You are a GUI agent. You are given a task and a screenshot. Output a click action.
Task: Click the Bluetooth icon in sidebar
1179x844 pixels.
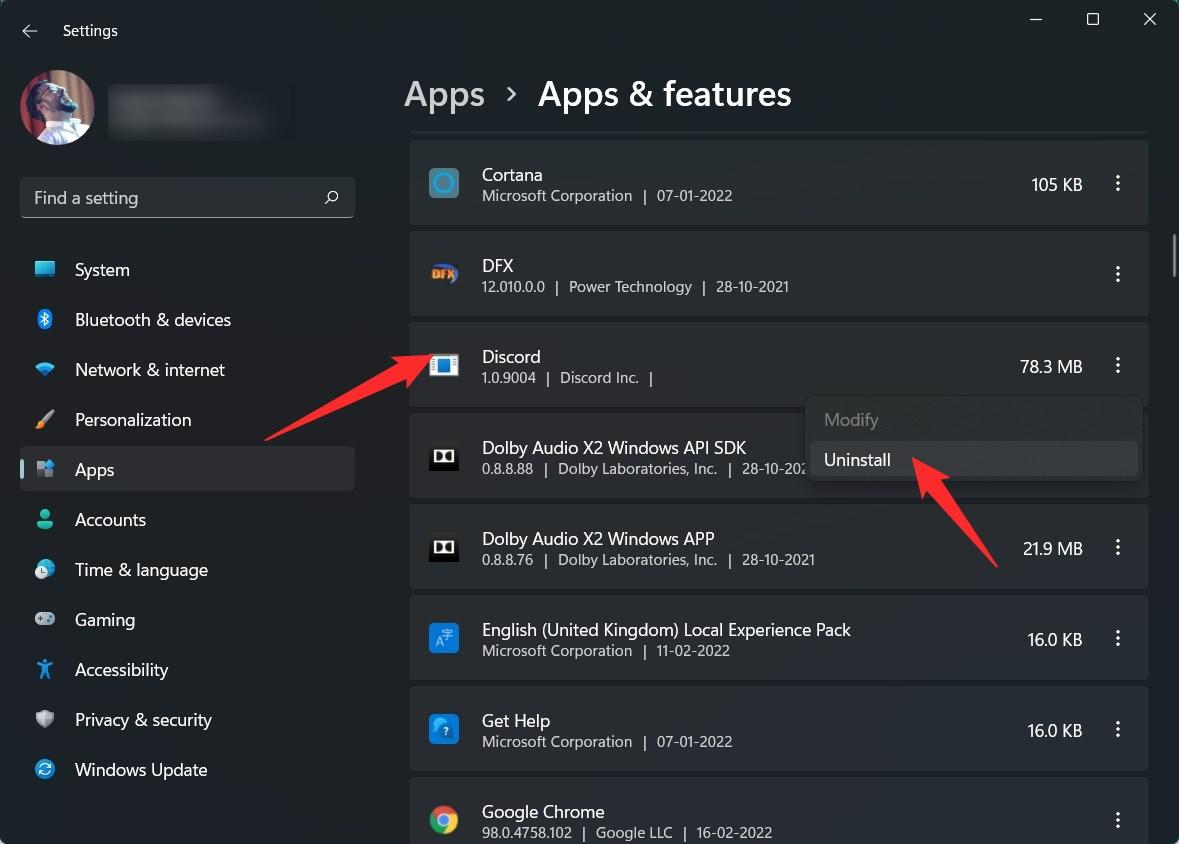pyautogui.click(x=45, y=319)
